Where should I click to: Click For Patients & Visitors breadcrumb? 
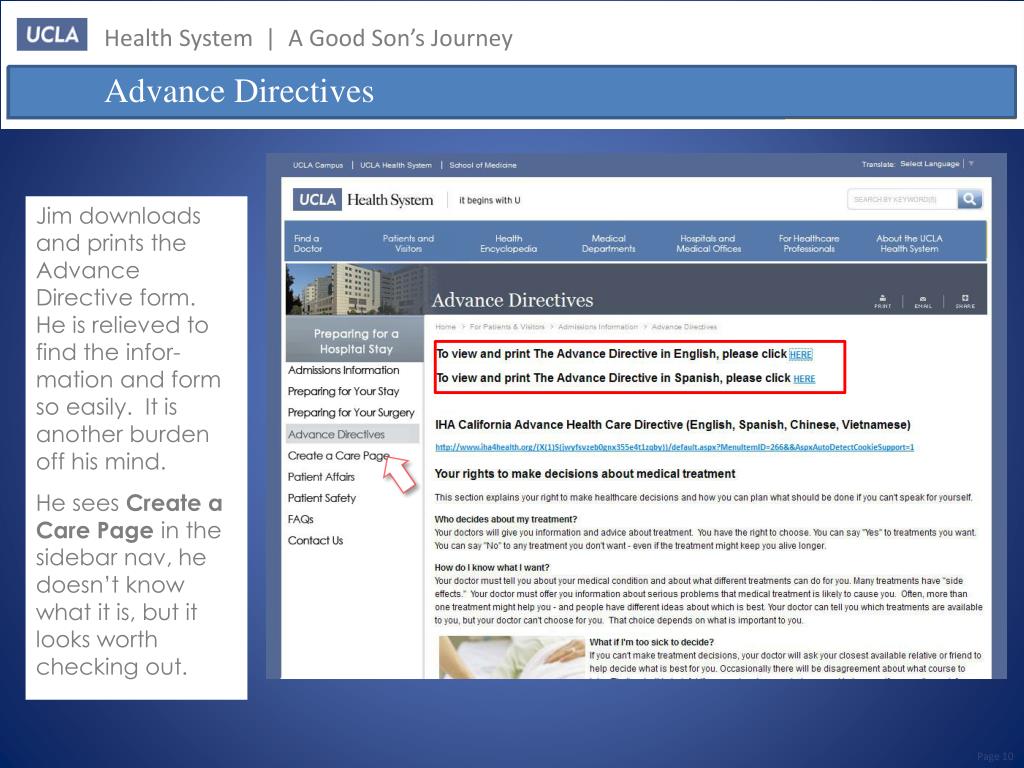click(x=507, y=327)
